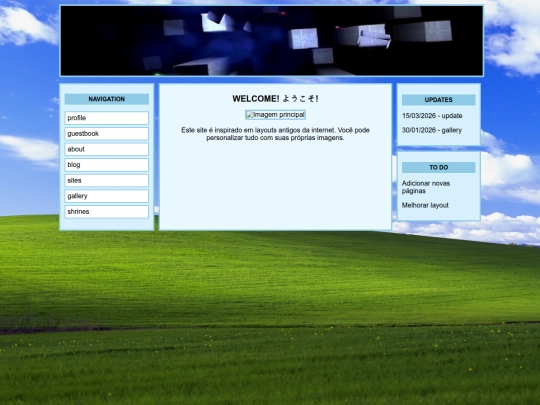540x405 pixels.
Task: Click the '30/01/2026 - gallery' entry
Action: pyautogui.click(x=432, y=130)
